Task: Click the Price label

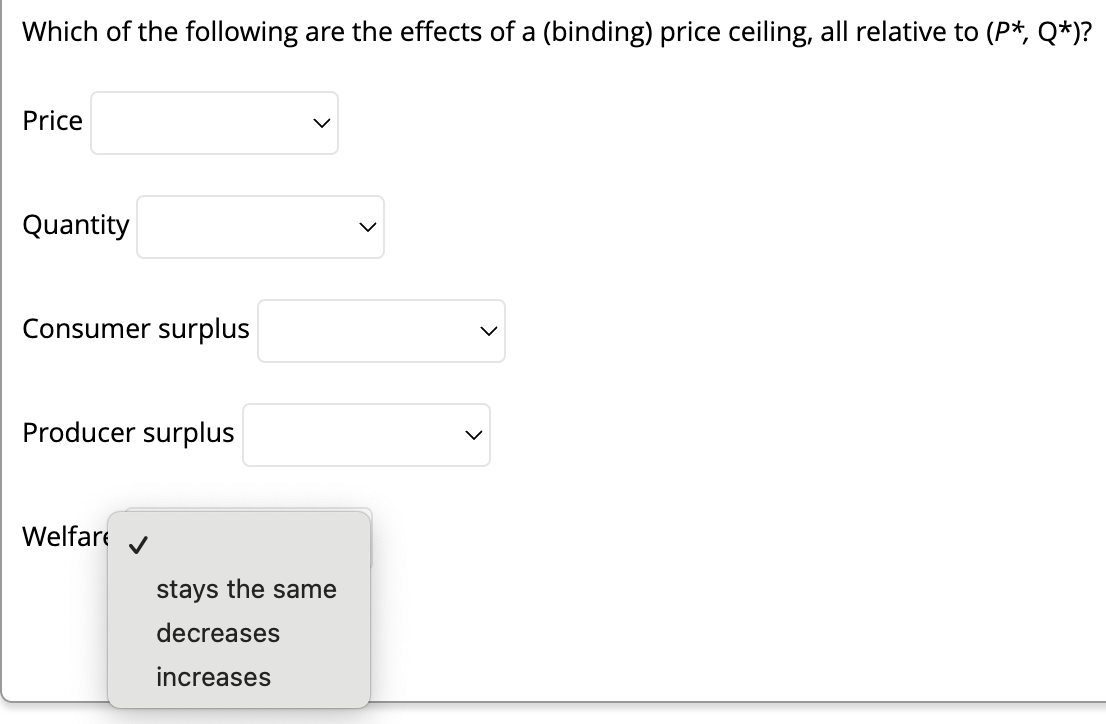Action: (x=52, y=120)
